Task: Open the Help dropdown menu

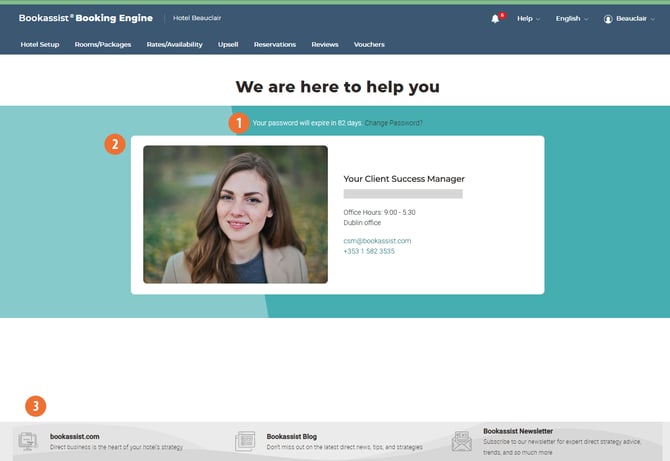Action: pyautogui.click(x=528, y=19)
